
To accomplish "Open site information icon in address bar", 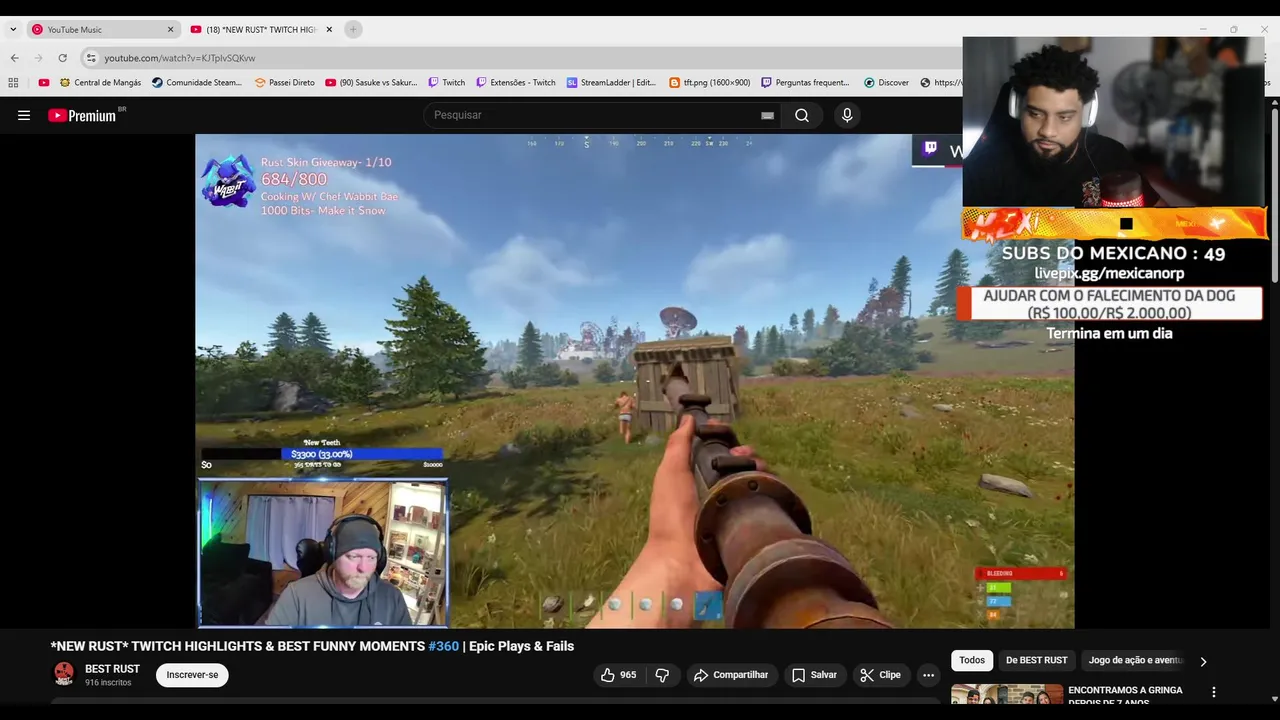I will tap(91, 58).
